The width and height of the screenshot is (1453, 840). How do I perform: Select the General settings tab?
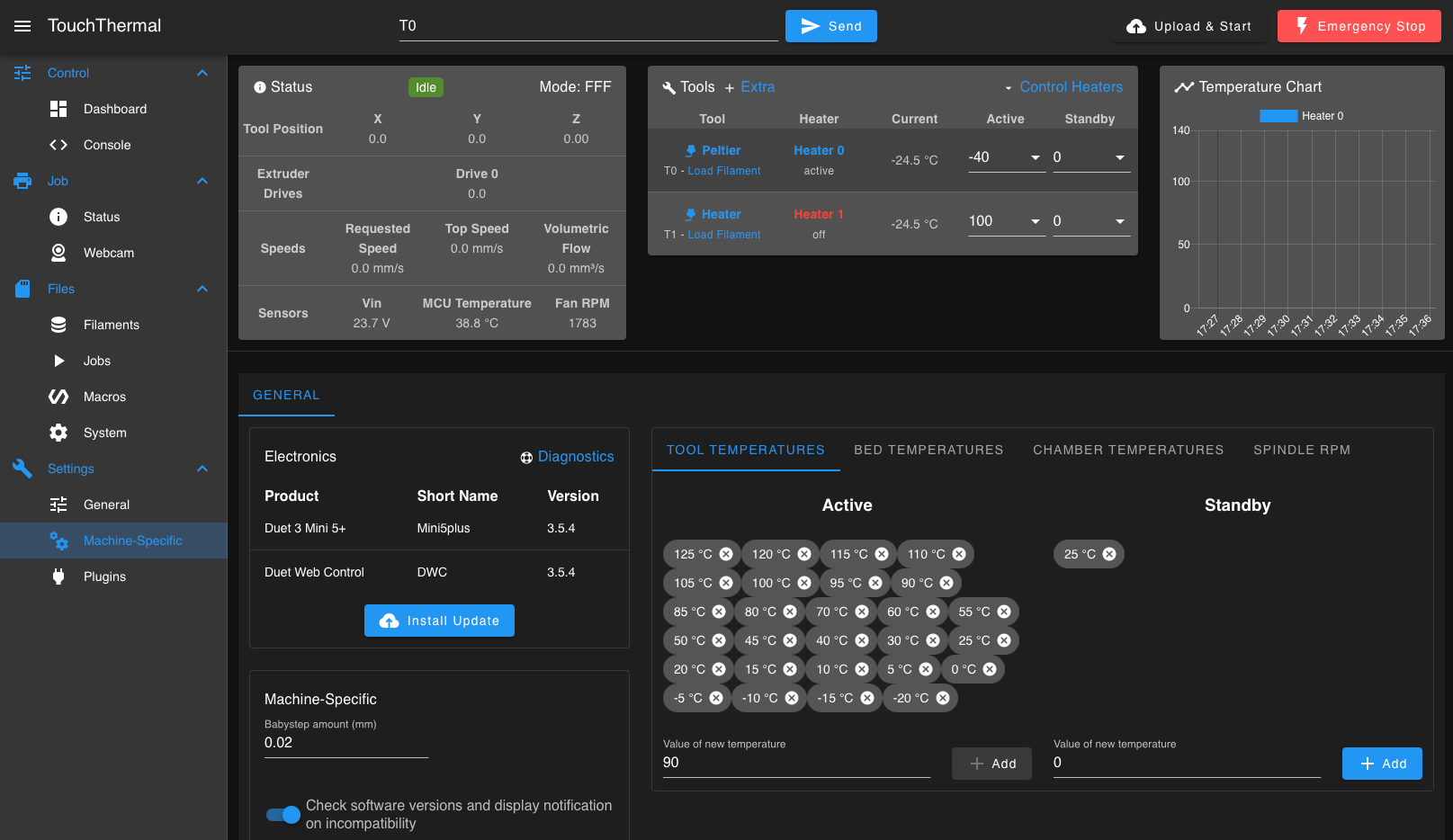pos(286,395)
